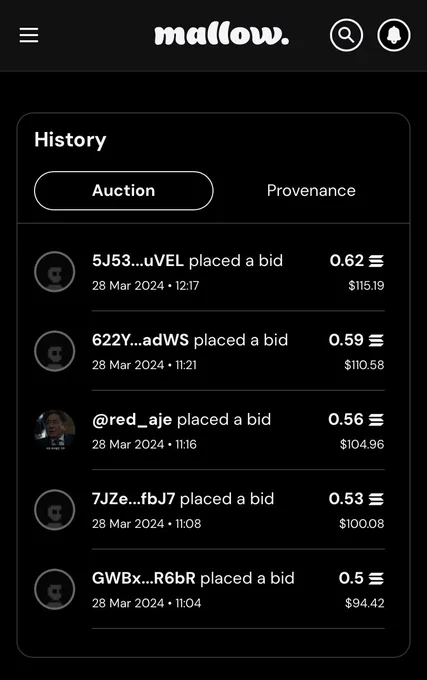Visit the @red_aje profile link

(x=132, y=420)
